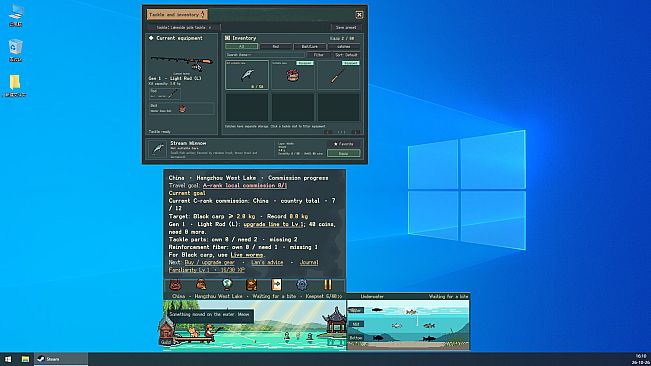This screenshot has height=366, width=651.
Task: Click the upgrade line to Lv.1 link
Action: 274,224
